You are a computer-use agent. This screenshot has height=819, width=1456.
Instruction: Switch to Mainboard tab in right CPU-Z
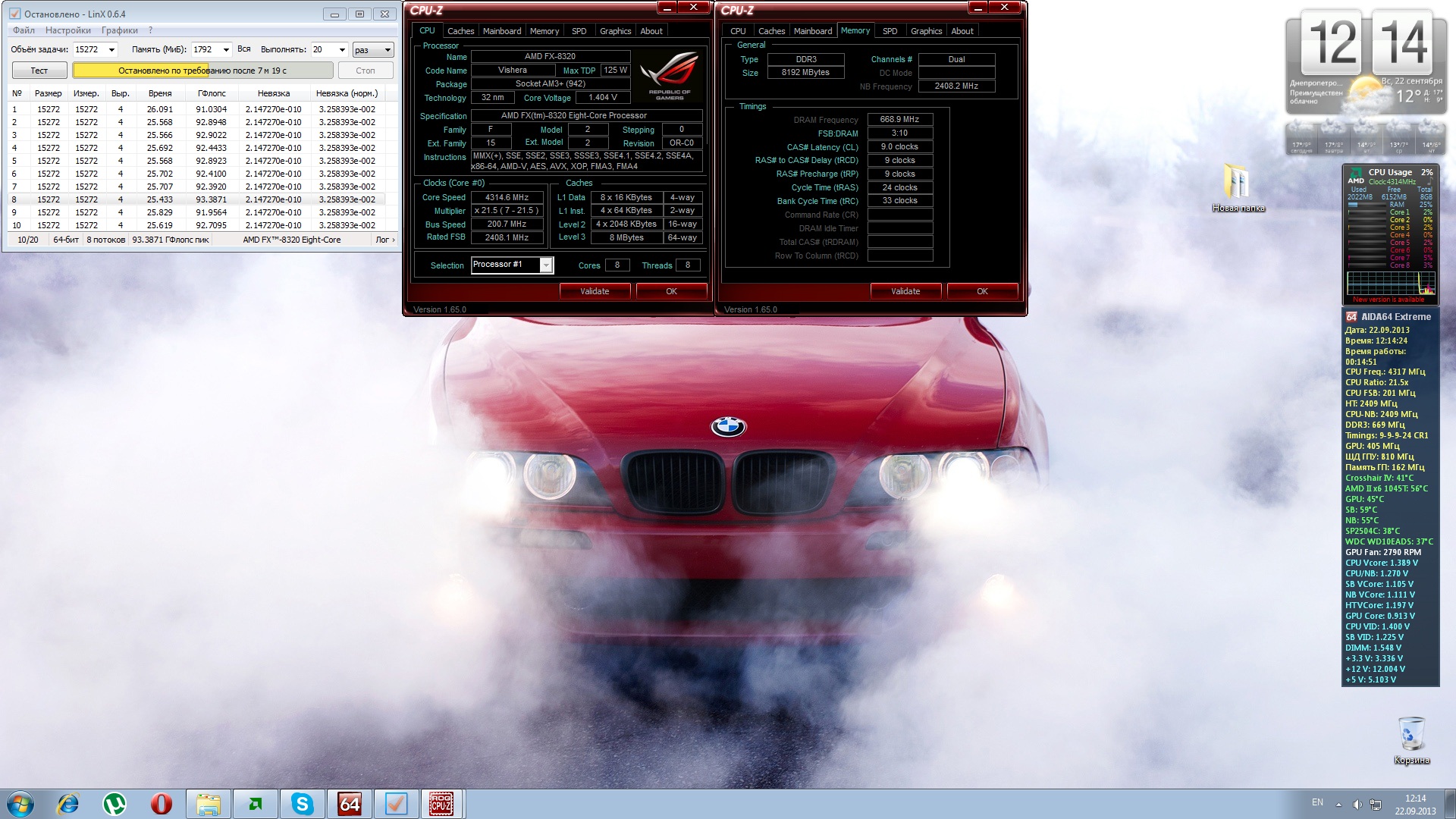pos(812,31)
